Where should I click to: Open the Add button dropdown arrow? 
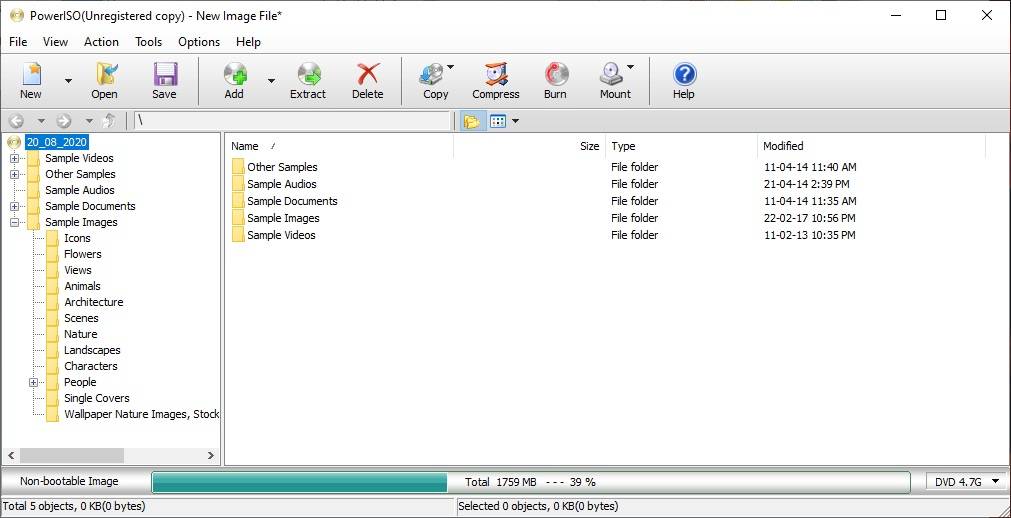[271, 81]
